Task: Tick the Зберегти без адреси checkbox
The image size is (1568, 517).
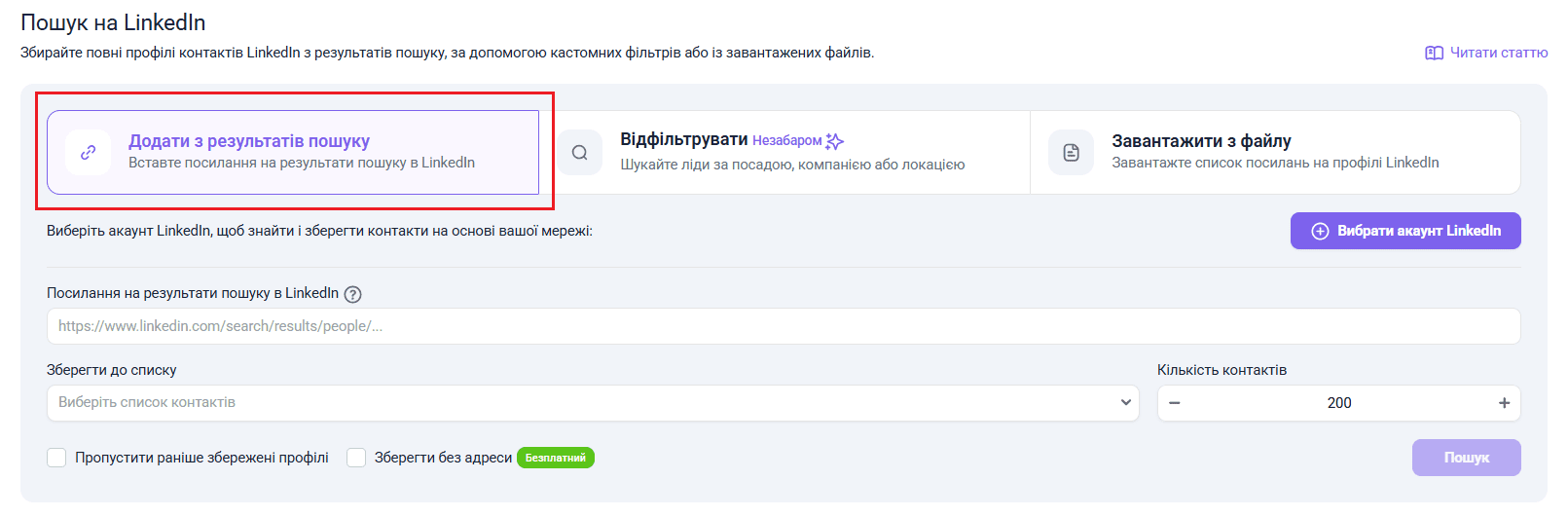Action: tap(356, 458)
